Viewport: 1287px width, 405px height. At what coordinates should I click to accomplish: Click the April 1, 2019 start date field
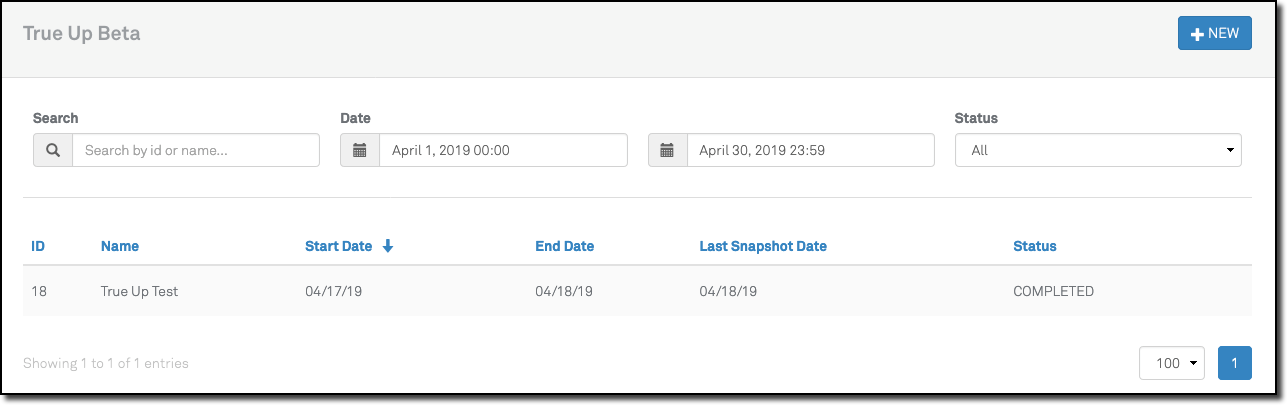503,151
